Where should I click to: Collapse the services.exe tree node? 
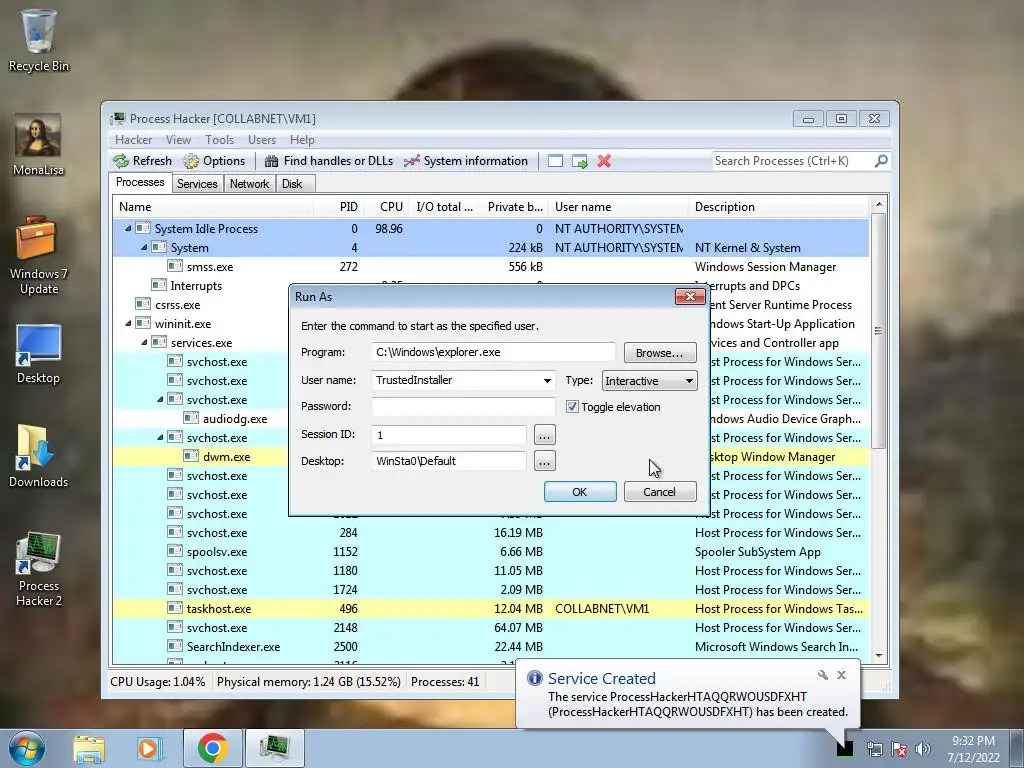point(144,342)
